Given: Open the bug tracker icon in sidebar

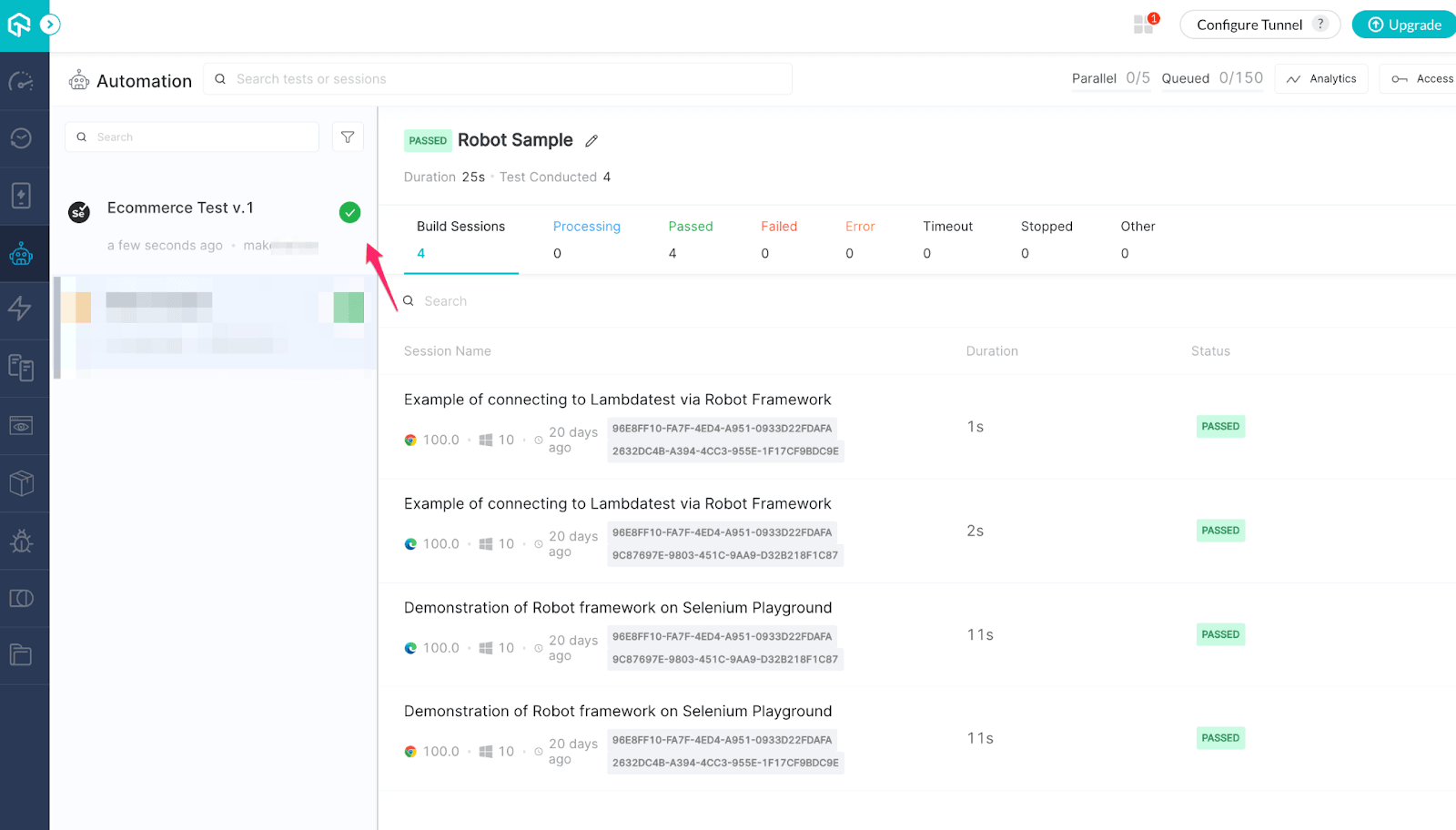Looking at the screenshot, I should (21, 542).
